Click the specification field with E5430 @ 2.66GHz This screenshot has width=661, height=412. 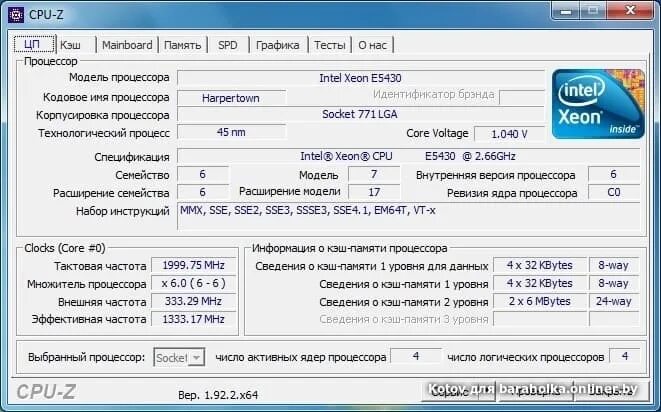tap(408, 156)
